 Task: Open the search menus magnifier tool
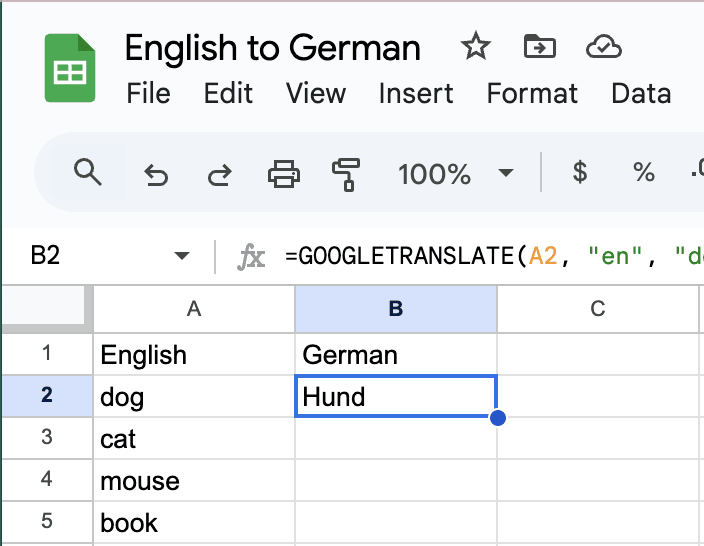click(x=88, y=173)
